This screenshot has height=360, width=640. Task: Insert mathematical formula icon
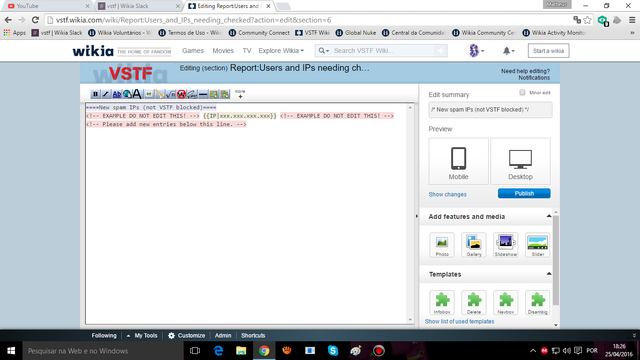coord(171,94)
